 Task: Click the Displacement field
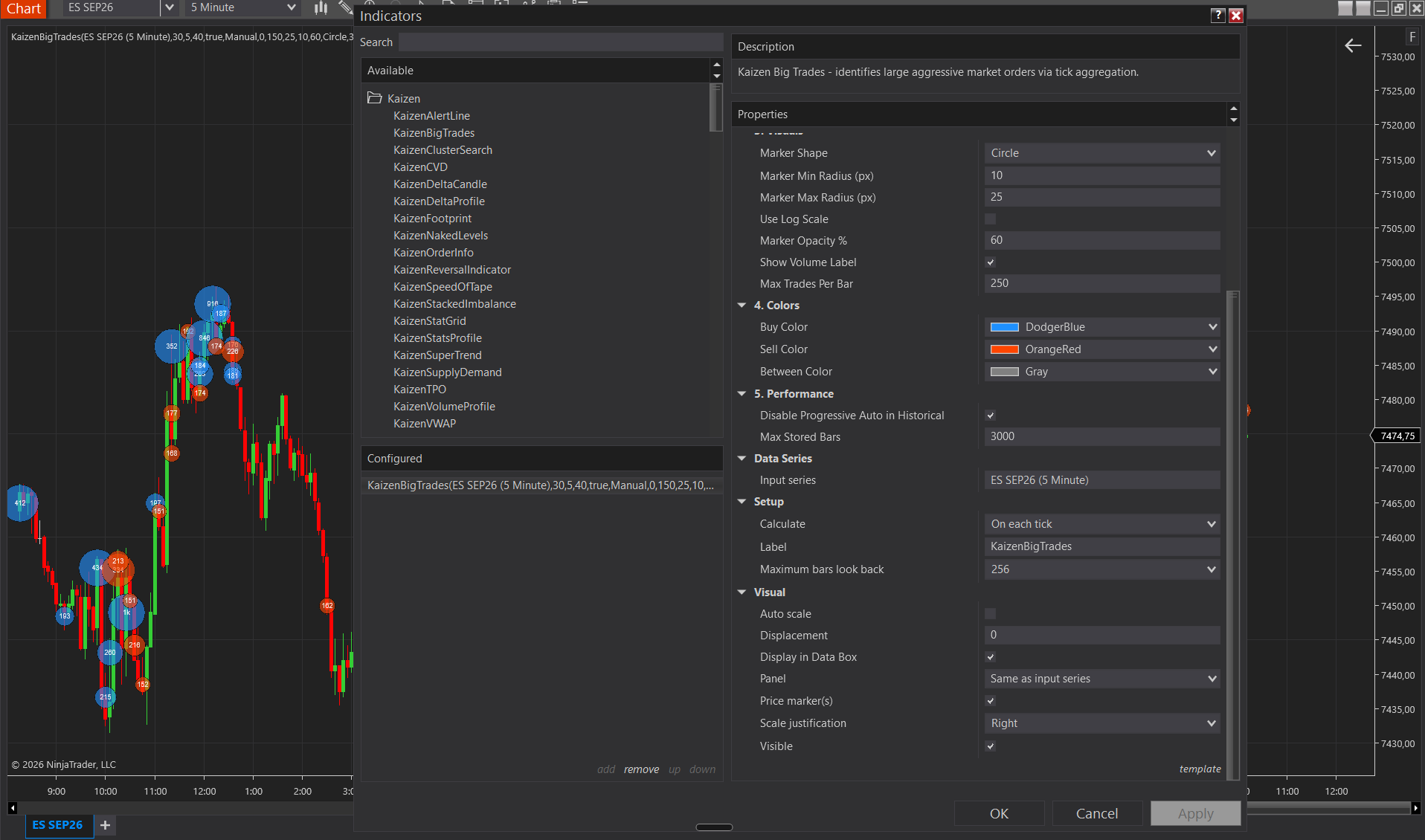pyautogui.click(x=1102, y=635)
